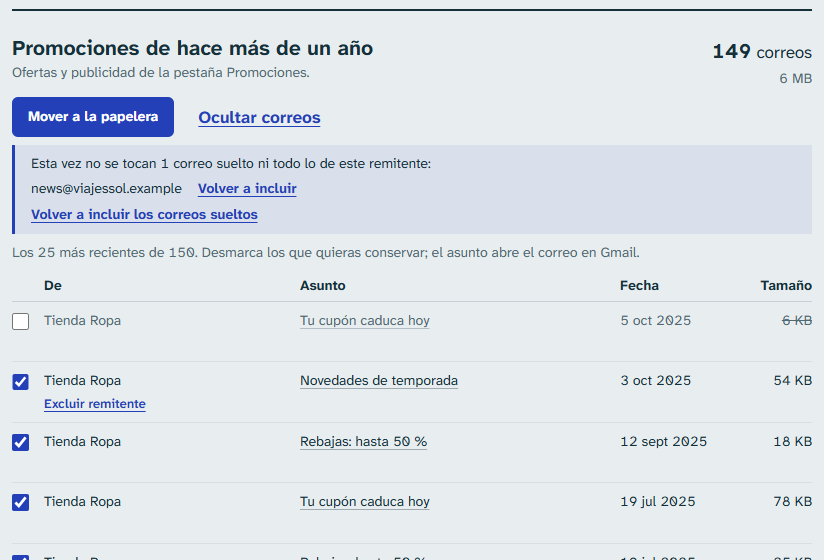Click the '6 MB' total size text
The height and width of the screenshot is (560, 824).
tap(795, 78)
